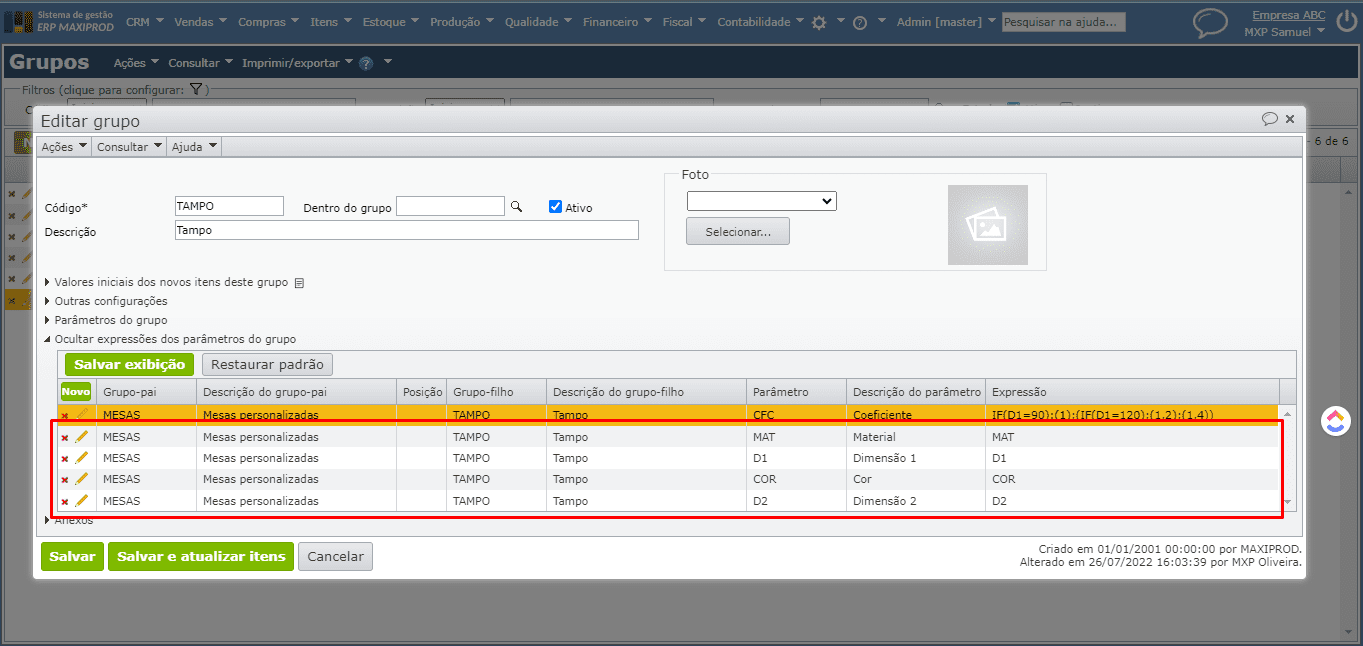Delete the D1 parameter expression row

point(65,459)
